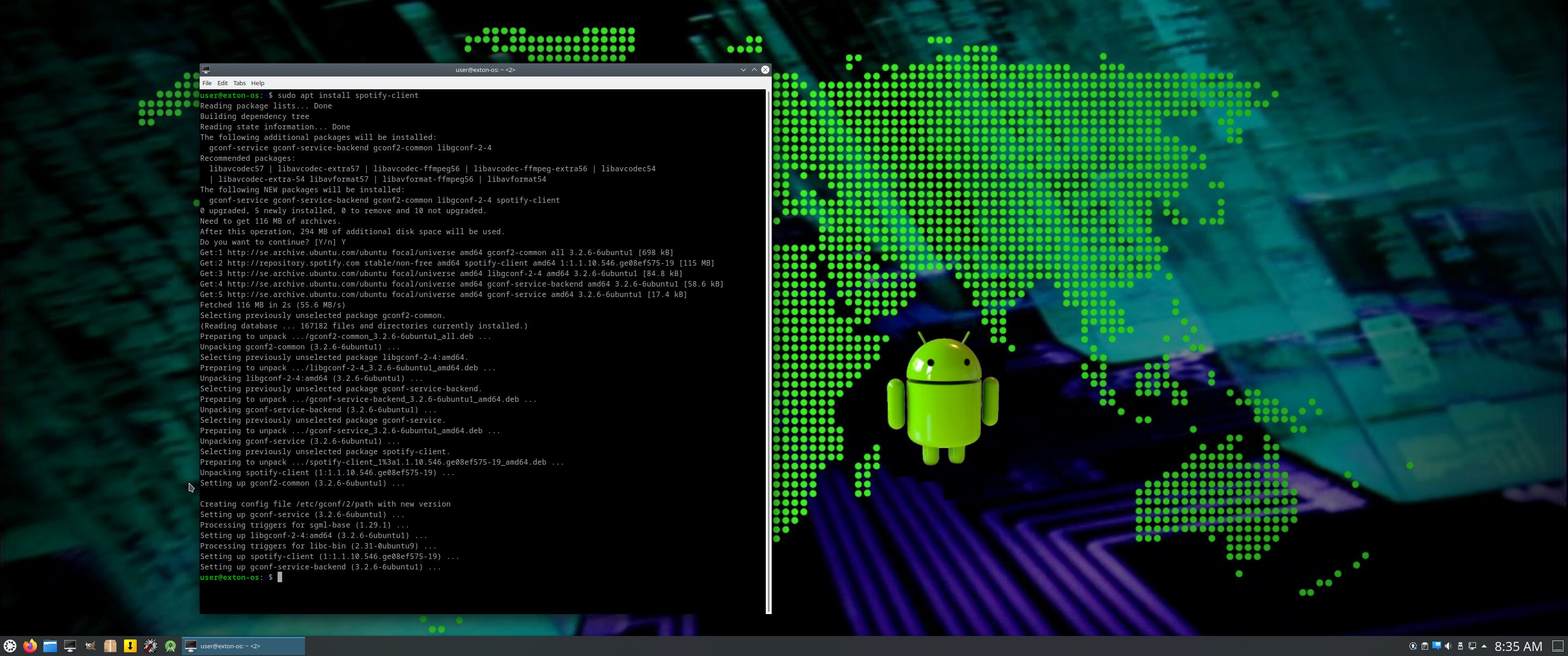Click 'Setting up gconf-service-backend' line
Image resolution: width=1568 pixels, height=656 pixels.
click(320, 567)
